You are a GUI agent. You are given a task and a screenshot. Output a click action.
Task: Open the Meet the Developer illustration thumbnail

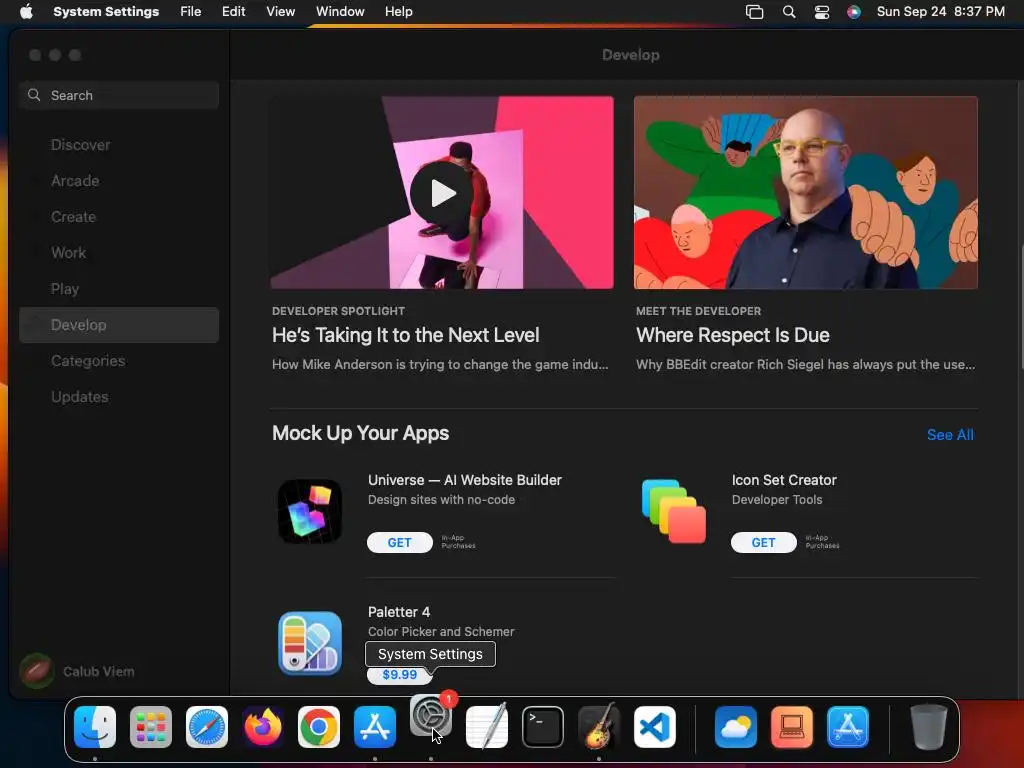[806, 193]
